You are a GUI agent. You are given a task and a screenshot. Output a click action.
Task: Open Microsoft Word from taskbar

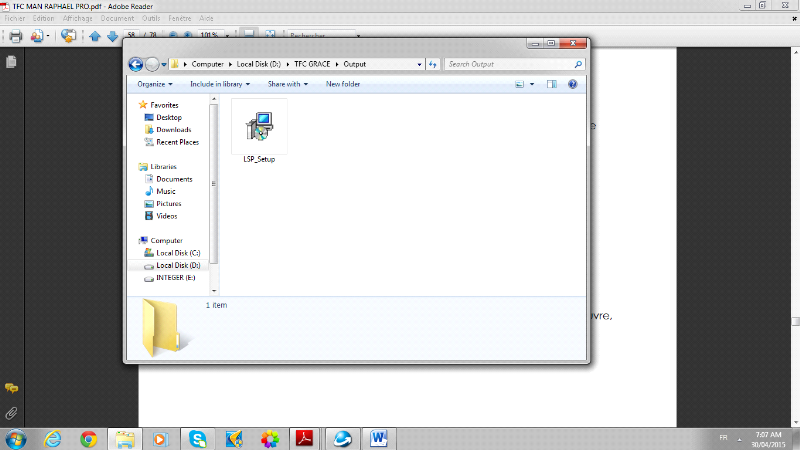pyautogui.click(x=379, y=439)
